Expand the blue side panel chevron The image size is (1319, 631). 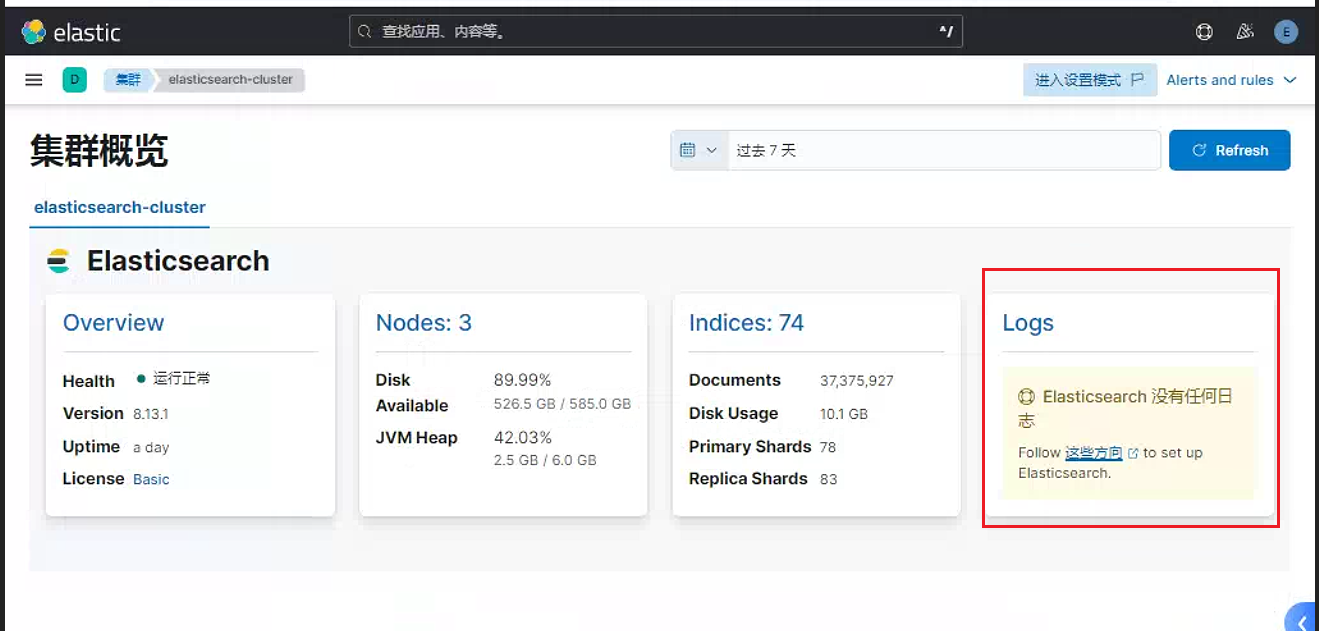[x=1301, y=620]
